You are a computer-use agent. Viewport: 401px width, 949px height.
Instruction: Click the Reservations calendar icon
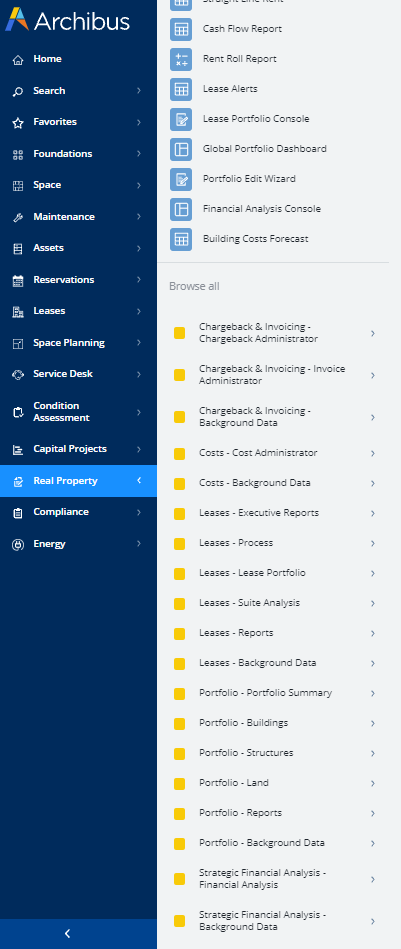click(x=18, y=280)
